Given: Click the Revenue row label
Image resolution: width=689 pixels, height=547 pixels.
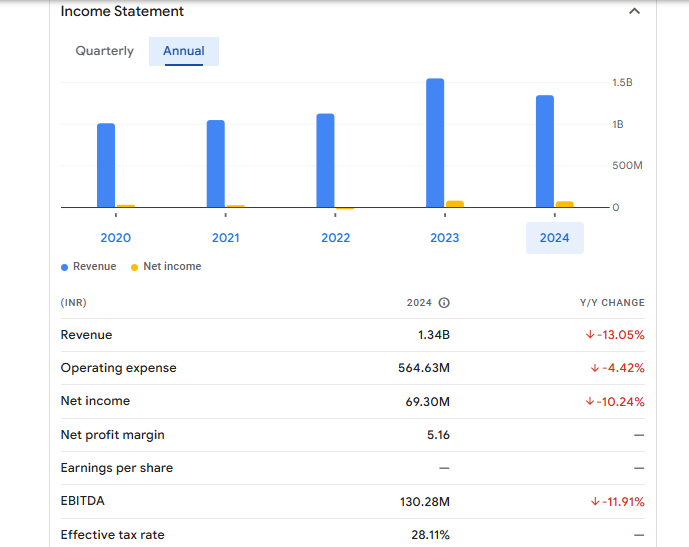Looking at the screenshot, I should [x=86, y=335].
